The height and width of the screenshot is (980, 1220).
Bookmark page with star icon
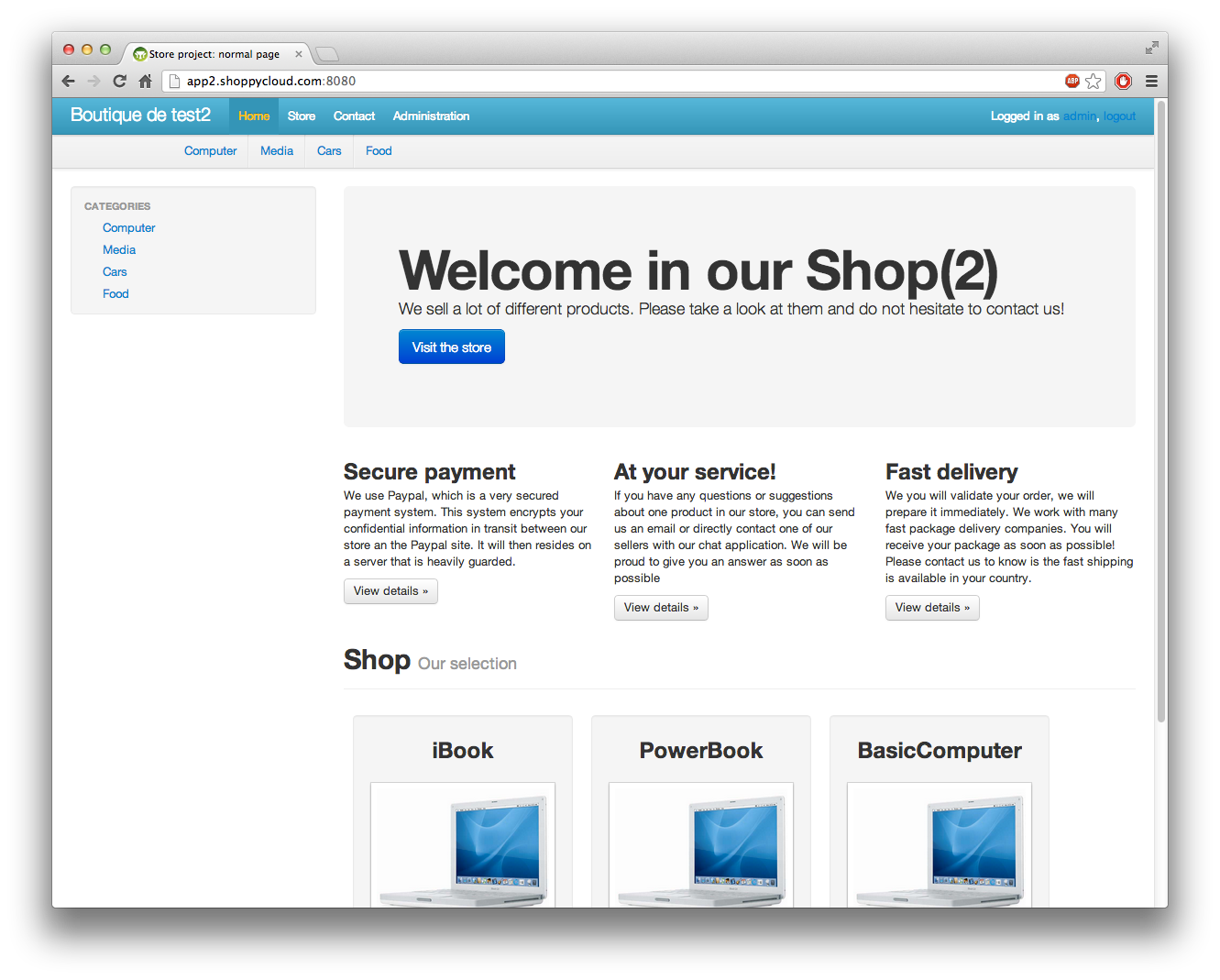click(x=1093, y=82)
